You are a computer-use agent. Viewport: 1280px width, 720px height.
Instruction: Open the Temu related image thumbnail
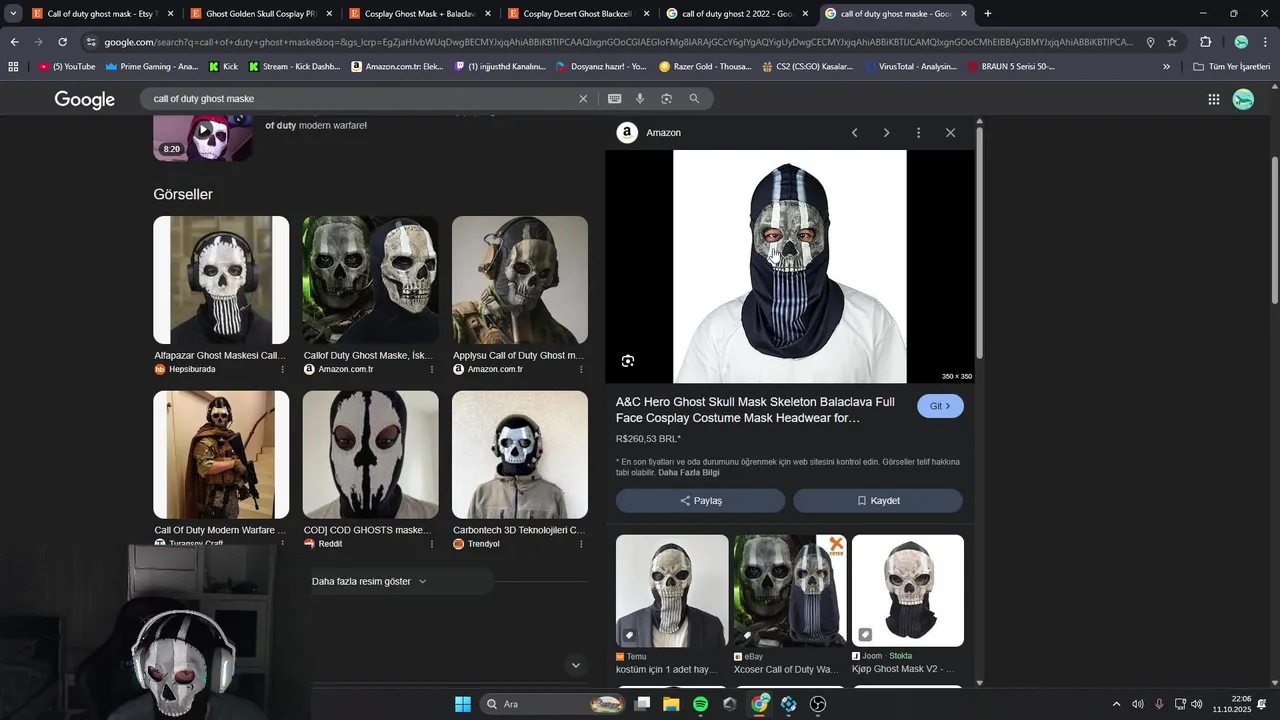(672, 591)
